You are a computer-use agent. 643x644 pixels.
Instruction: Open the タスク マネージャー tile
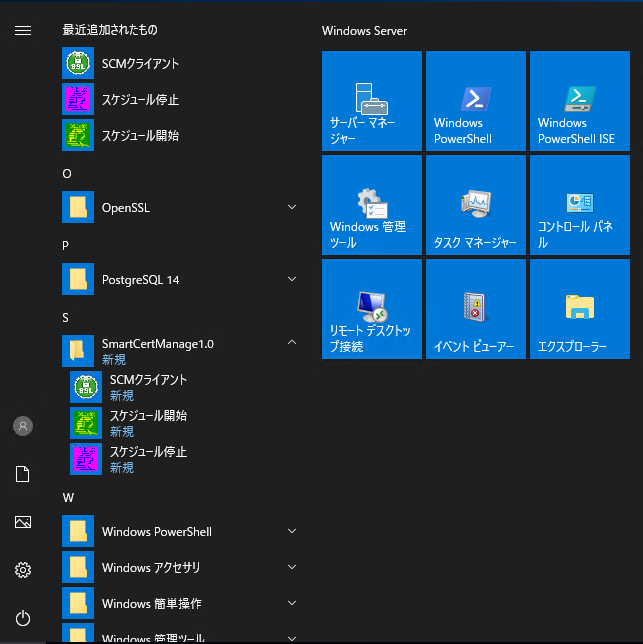coord(476,205)
